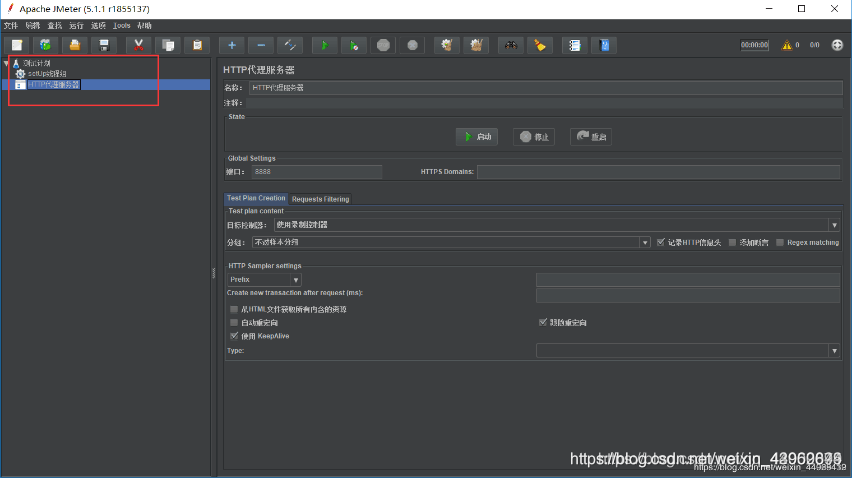Viewport: 852px width, 478px height.
Task: Click the 0/0 thread count indicator
Action: tap(815, 45)
